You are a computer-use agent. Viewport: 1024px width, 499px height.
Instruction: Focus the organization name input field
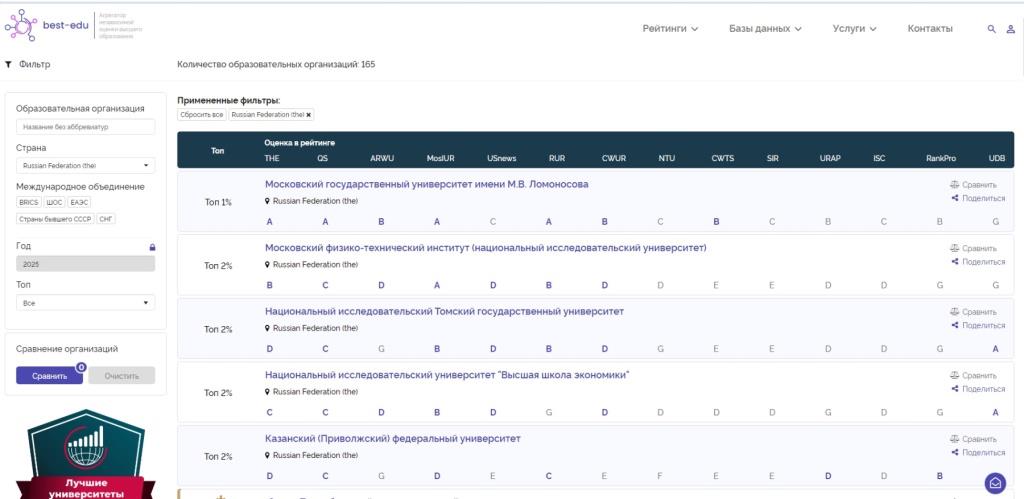(x=86, y=127)
